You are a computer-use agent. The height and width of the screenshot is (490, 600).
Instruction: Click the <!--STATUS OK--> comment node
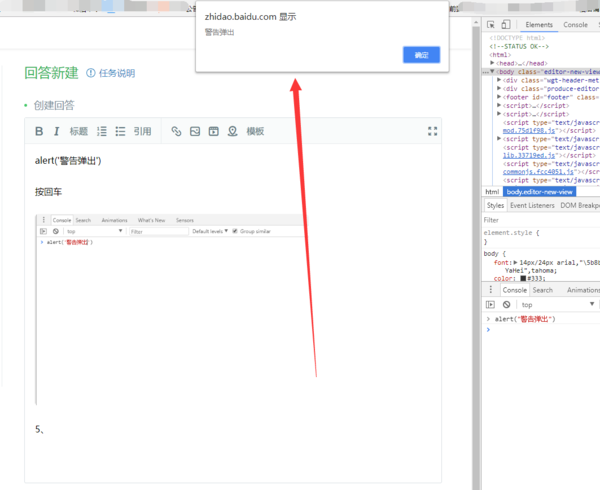coord(519,46)
